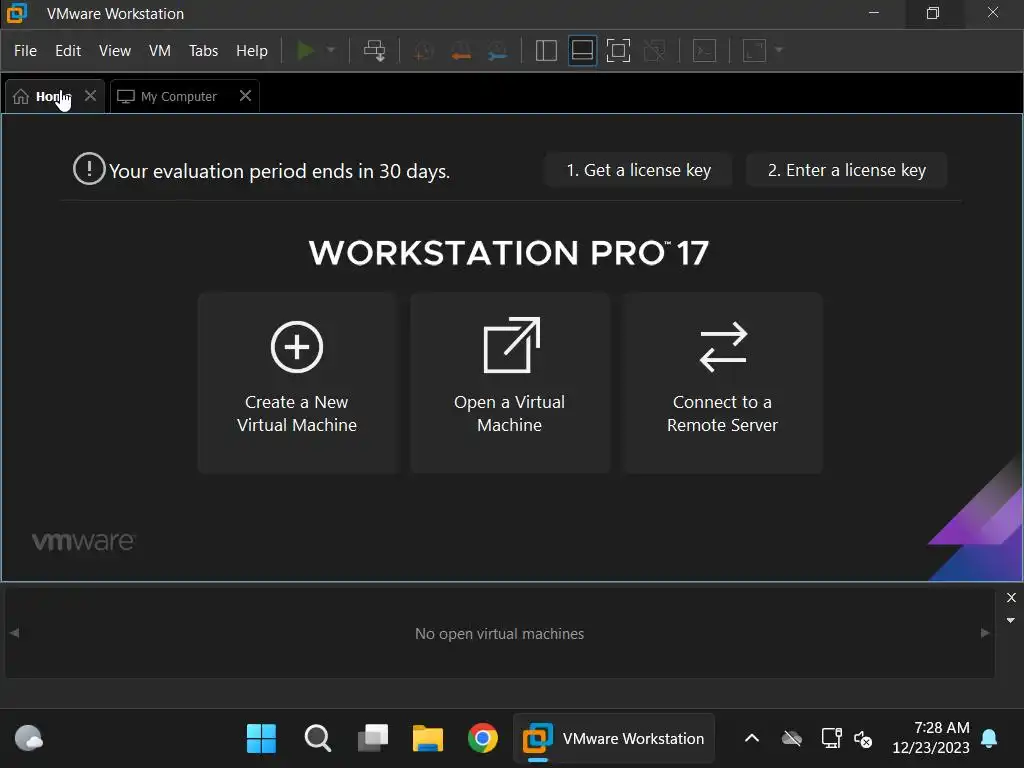The width and height of the screenshot is (1024, 768).
Task: Toggle the library sidebar view icon
Action: coord(546,50)
